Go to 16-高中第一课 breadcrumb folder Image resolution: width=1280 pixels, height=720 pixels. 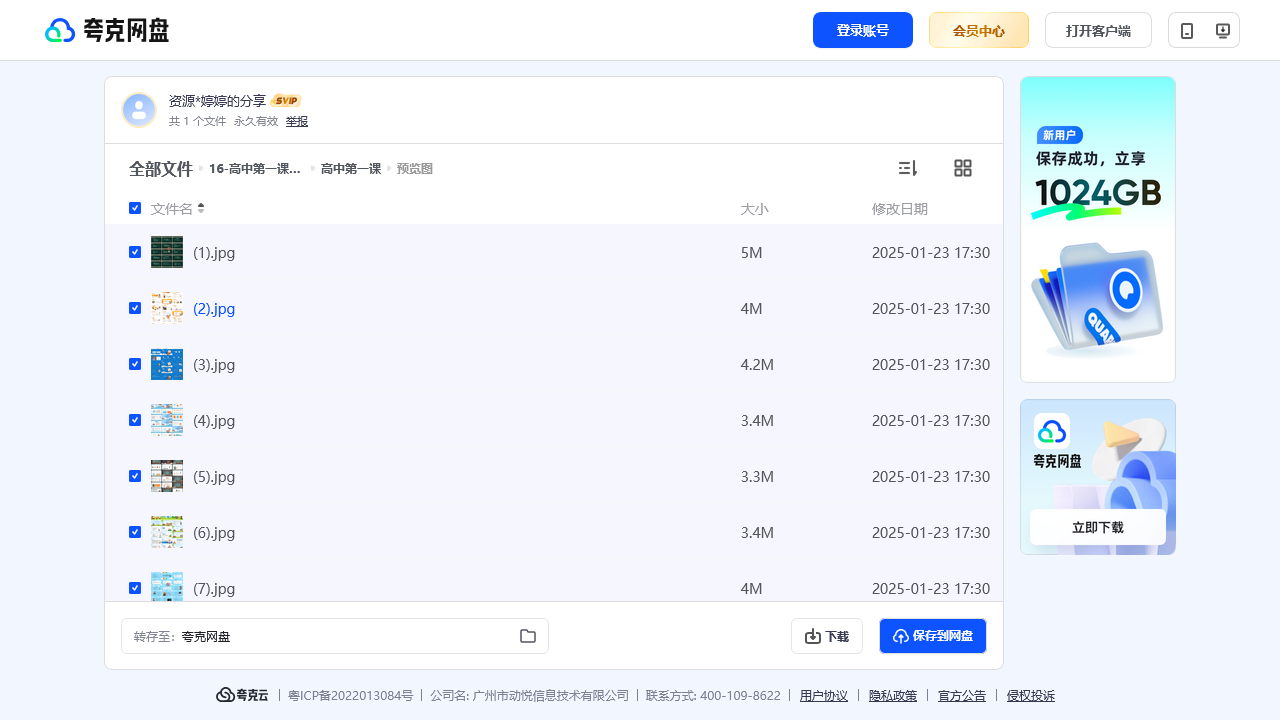255,169
